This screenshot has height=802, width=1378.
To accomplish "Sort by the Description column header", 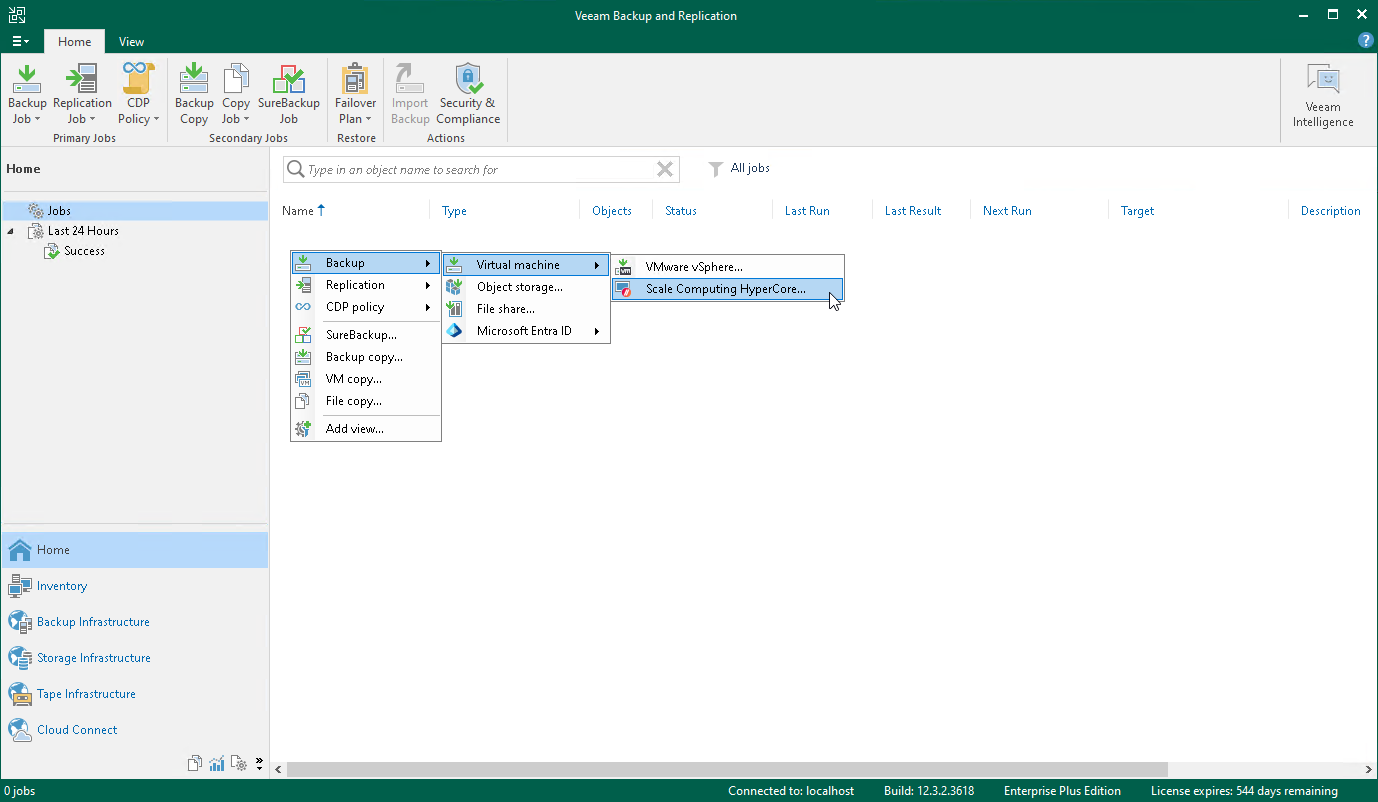I will click(1330, 211).
